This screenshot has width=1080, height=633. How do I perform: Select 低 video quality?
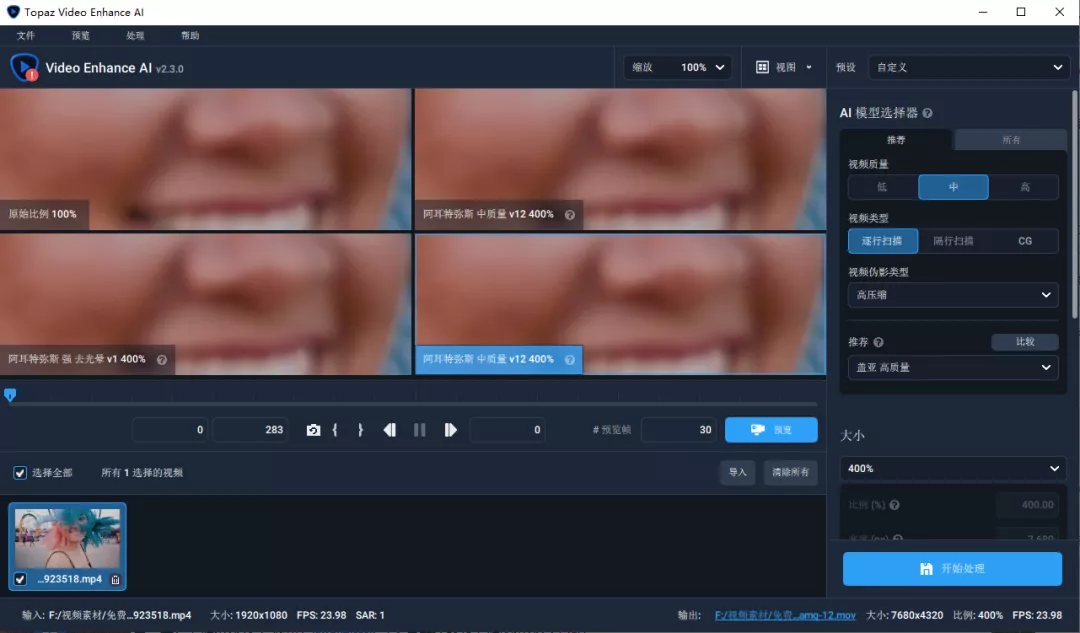click(x=882, y=187)
